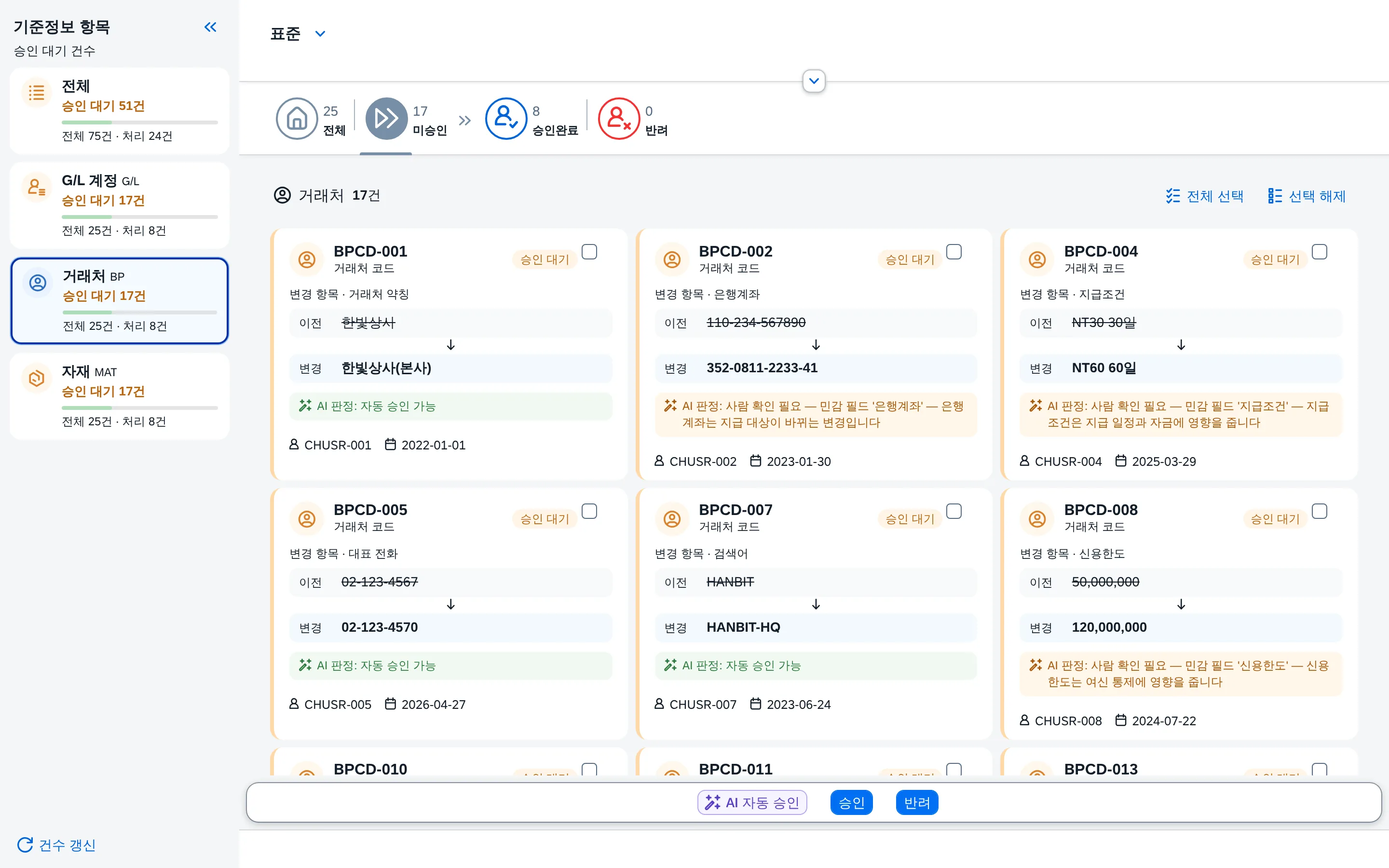Screen dimensions: 1389x868
Task: Click the list icon in the 전체 sidebar card
Action: [37, 93]
